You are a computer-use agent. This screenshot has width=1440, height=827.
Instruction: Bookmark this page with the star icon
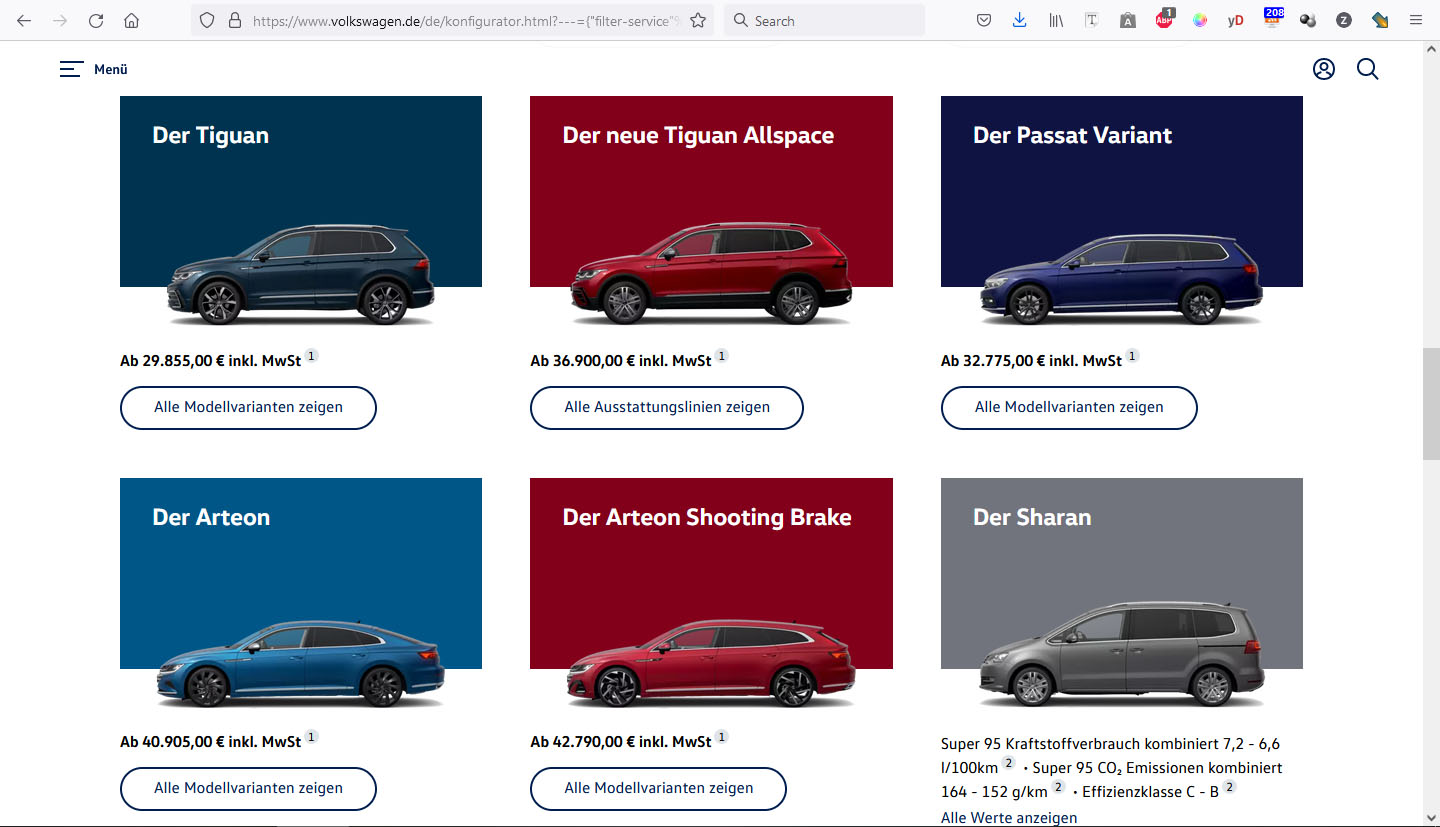pos(698,20)
